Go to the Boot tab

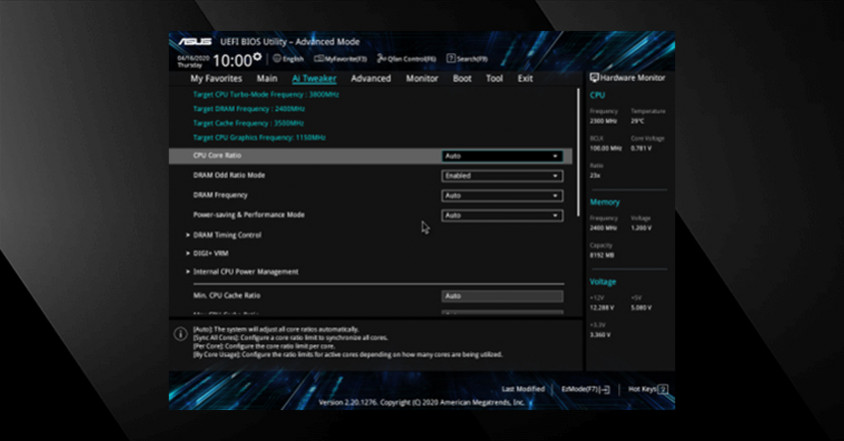[462, 79]
